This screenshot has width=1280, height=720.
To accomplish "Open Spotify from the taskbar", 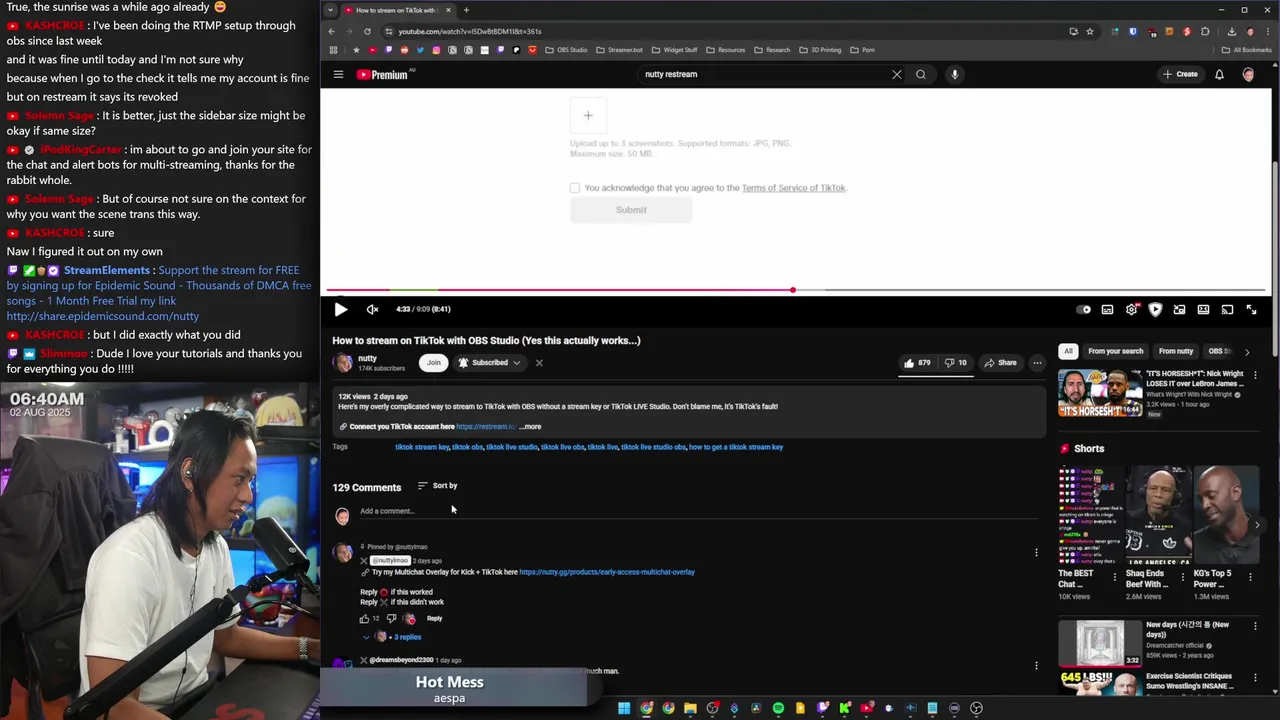I will coord(778,708).
